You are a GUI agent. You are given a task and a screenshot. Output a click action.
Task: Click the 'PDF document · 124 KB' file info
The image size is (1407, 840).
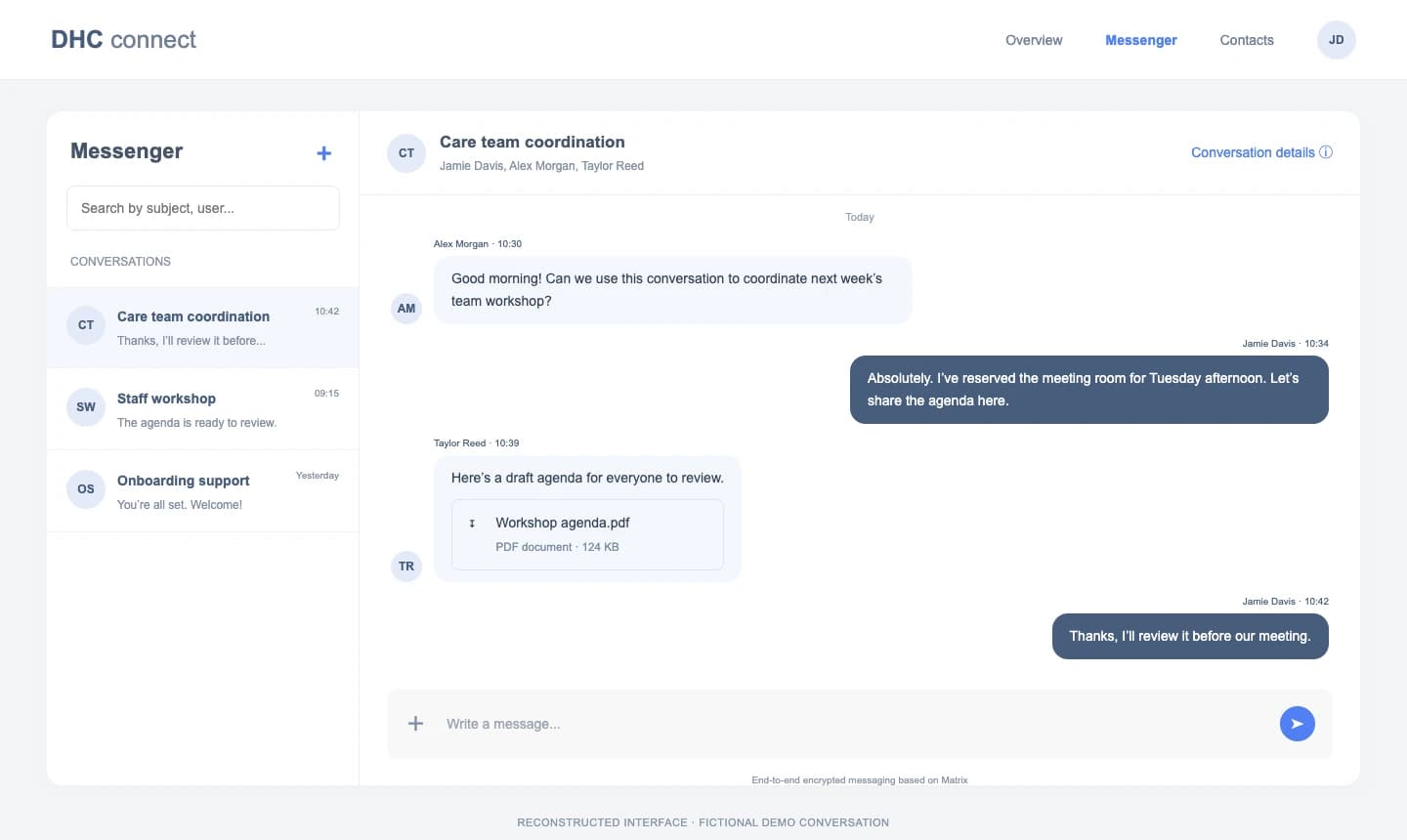coord(557,547)
